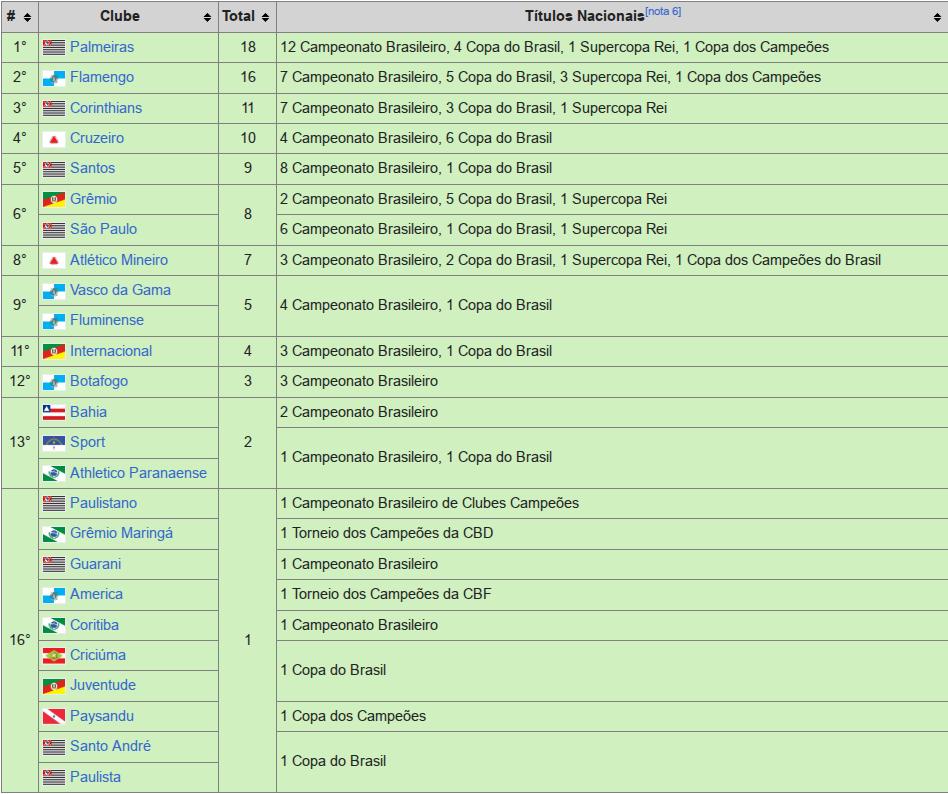Screen dimensions: 948x794
Task: Click the flag icon beside Sport
Action: pyautogui.click(x=54, y=443)
